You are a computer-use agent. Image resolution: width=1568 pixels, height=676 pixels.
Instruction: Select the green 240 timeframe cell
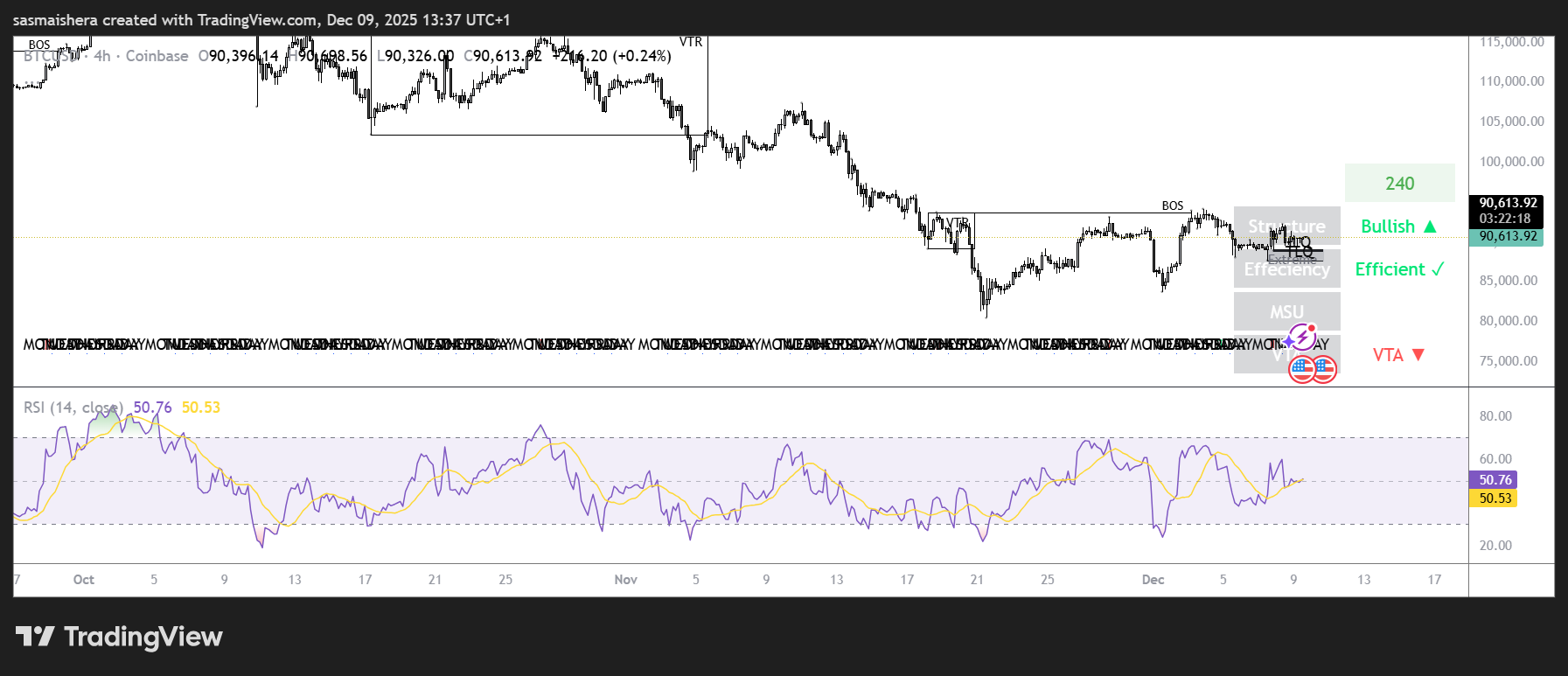click(1399, 184)
